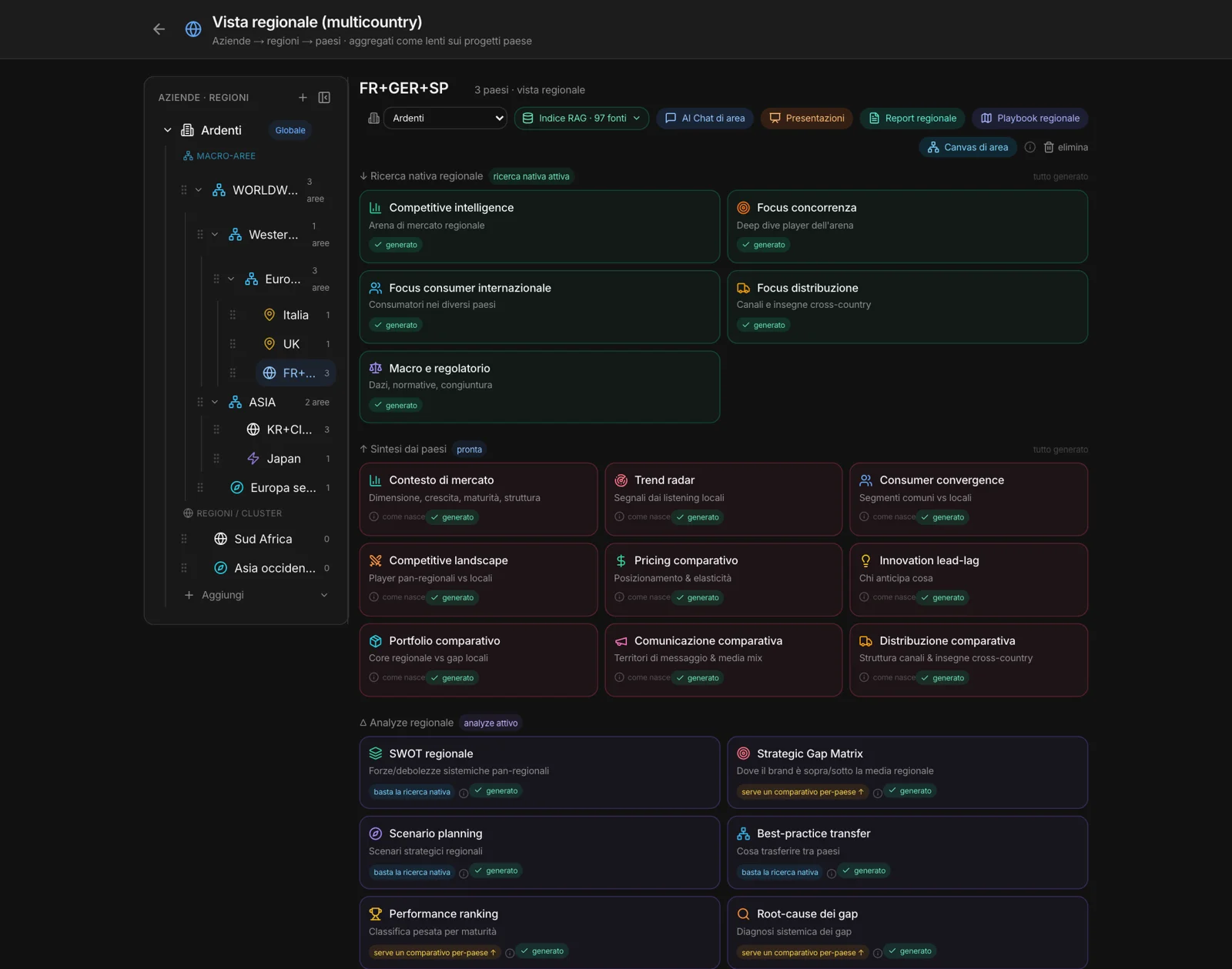Image resolution: width=1232 pixels, height=969 pixels.
Task: Click the info icon next to elimina
Action: click(1029, 147)
